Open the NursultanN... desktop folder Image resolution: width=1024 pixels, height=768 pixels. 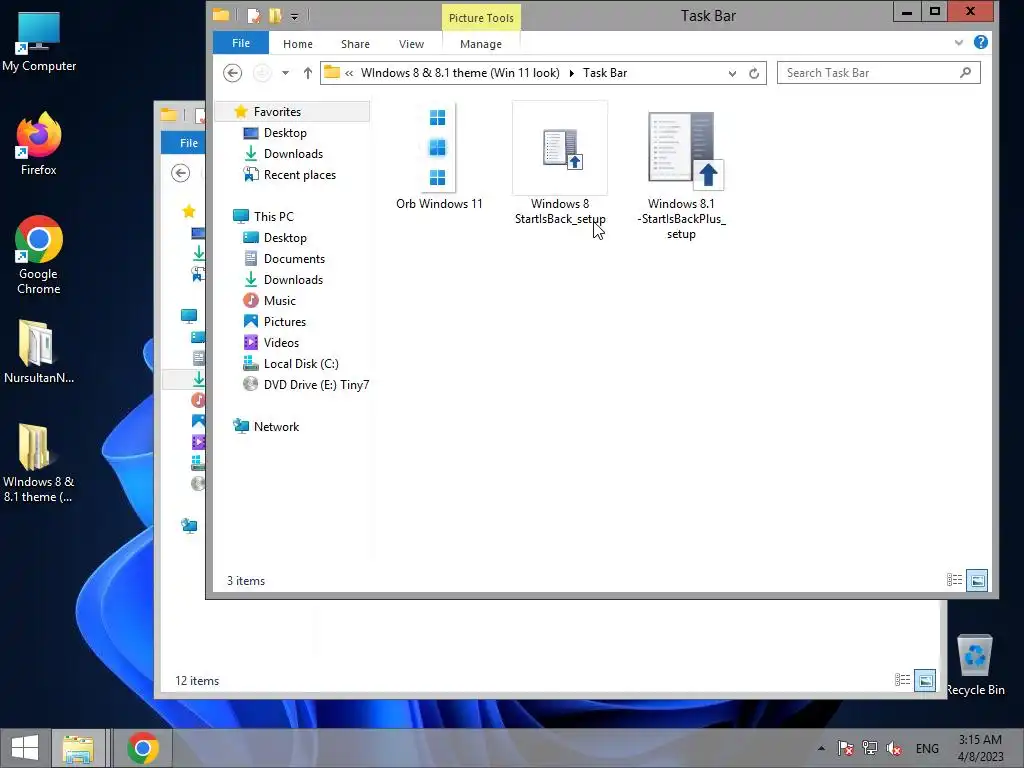(x=39, y=351)
